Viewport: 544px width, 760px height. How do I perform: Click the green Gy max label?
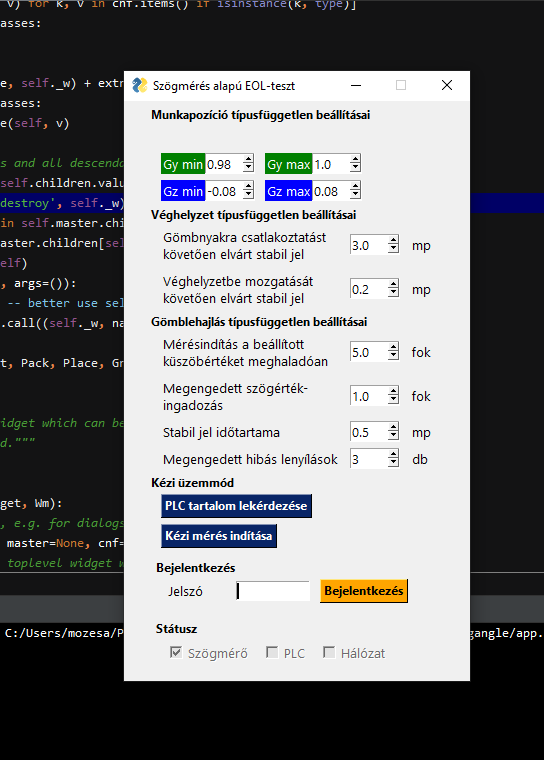[288, 164]
